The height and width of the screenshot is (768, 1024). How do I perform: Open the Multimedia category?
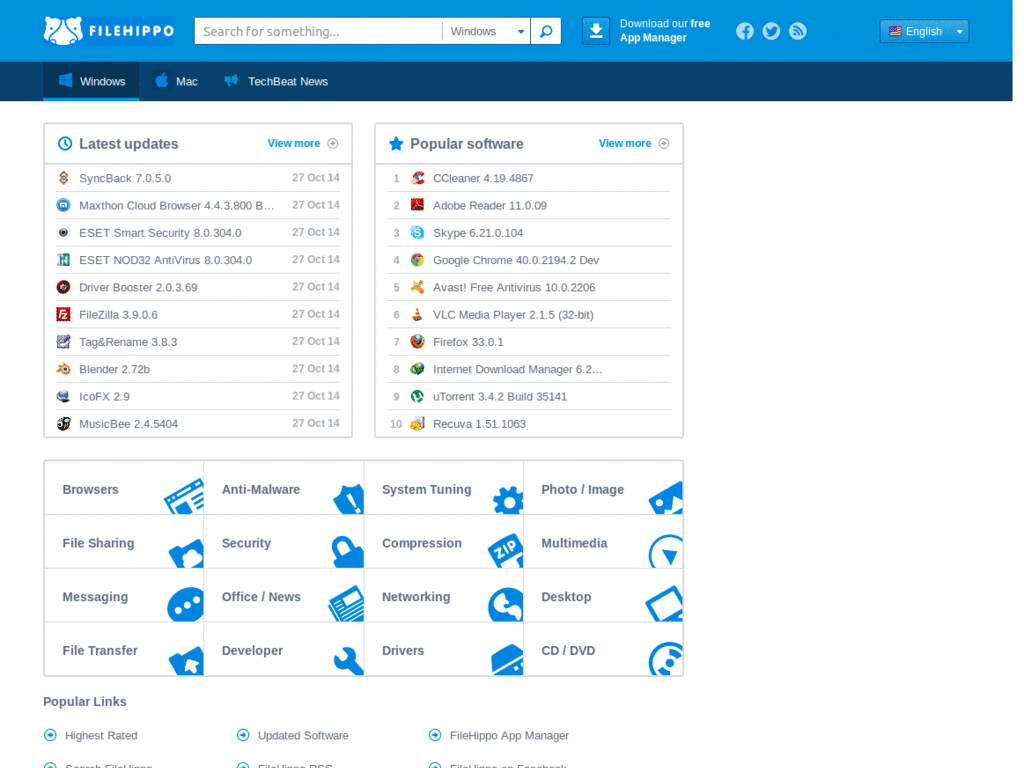point(603,542)
